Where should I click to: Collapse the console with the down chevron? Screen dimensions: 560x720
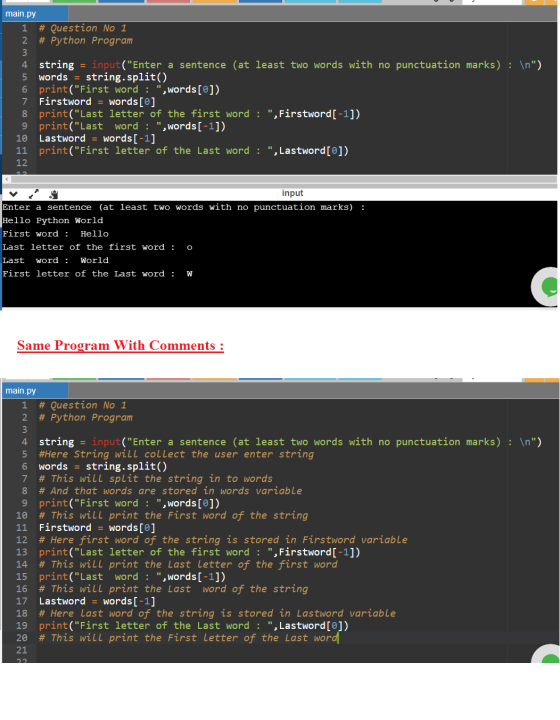(x=13, y=194)
